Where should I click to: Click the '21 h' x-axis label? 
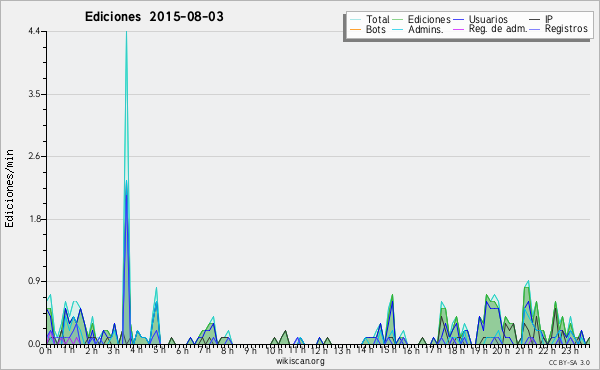(523, 351)
